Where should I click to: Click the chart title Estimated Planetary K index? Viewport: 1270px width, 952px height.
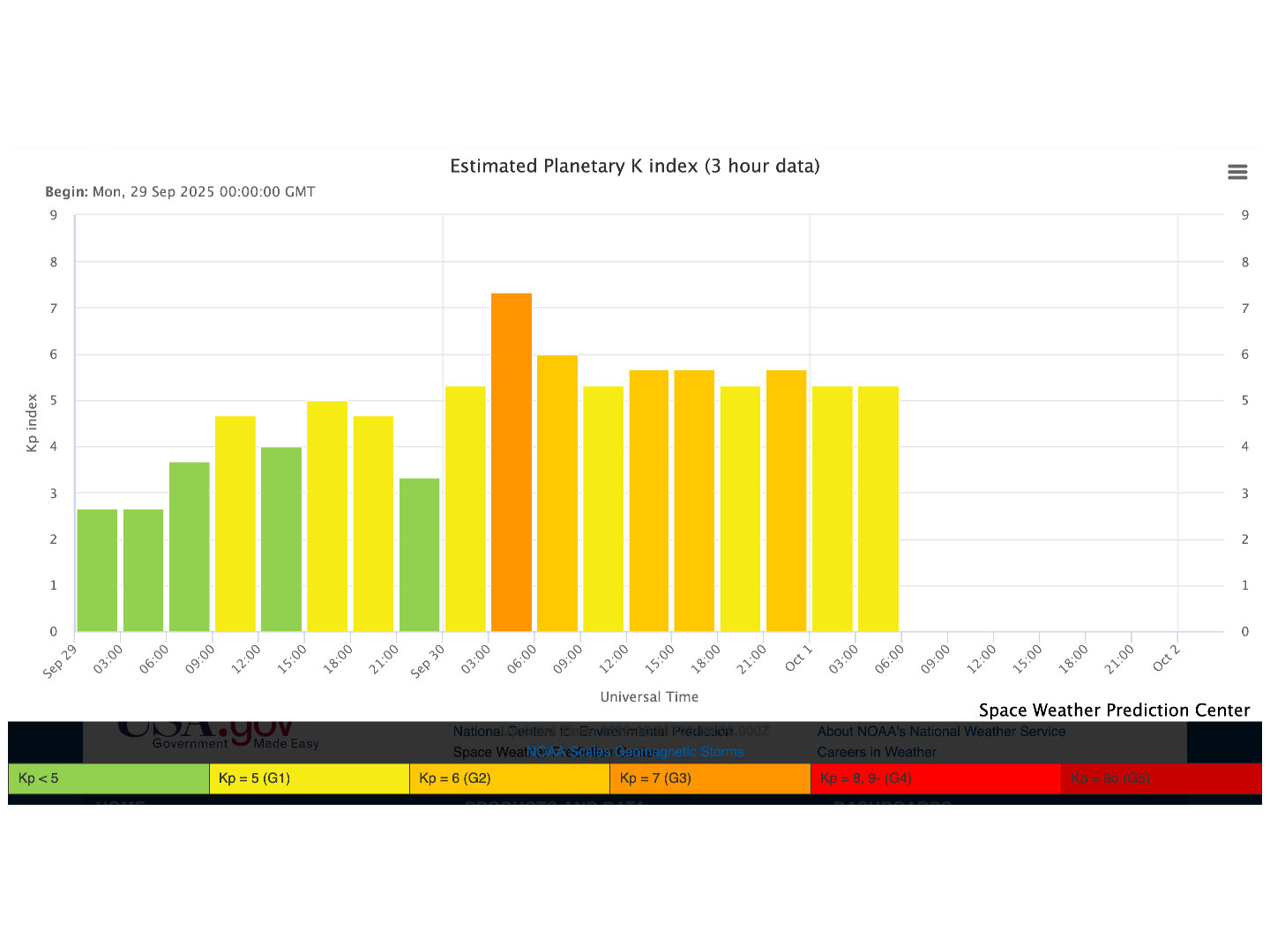click(x=635, y=166)
